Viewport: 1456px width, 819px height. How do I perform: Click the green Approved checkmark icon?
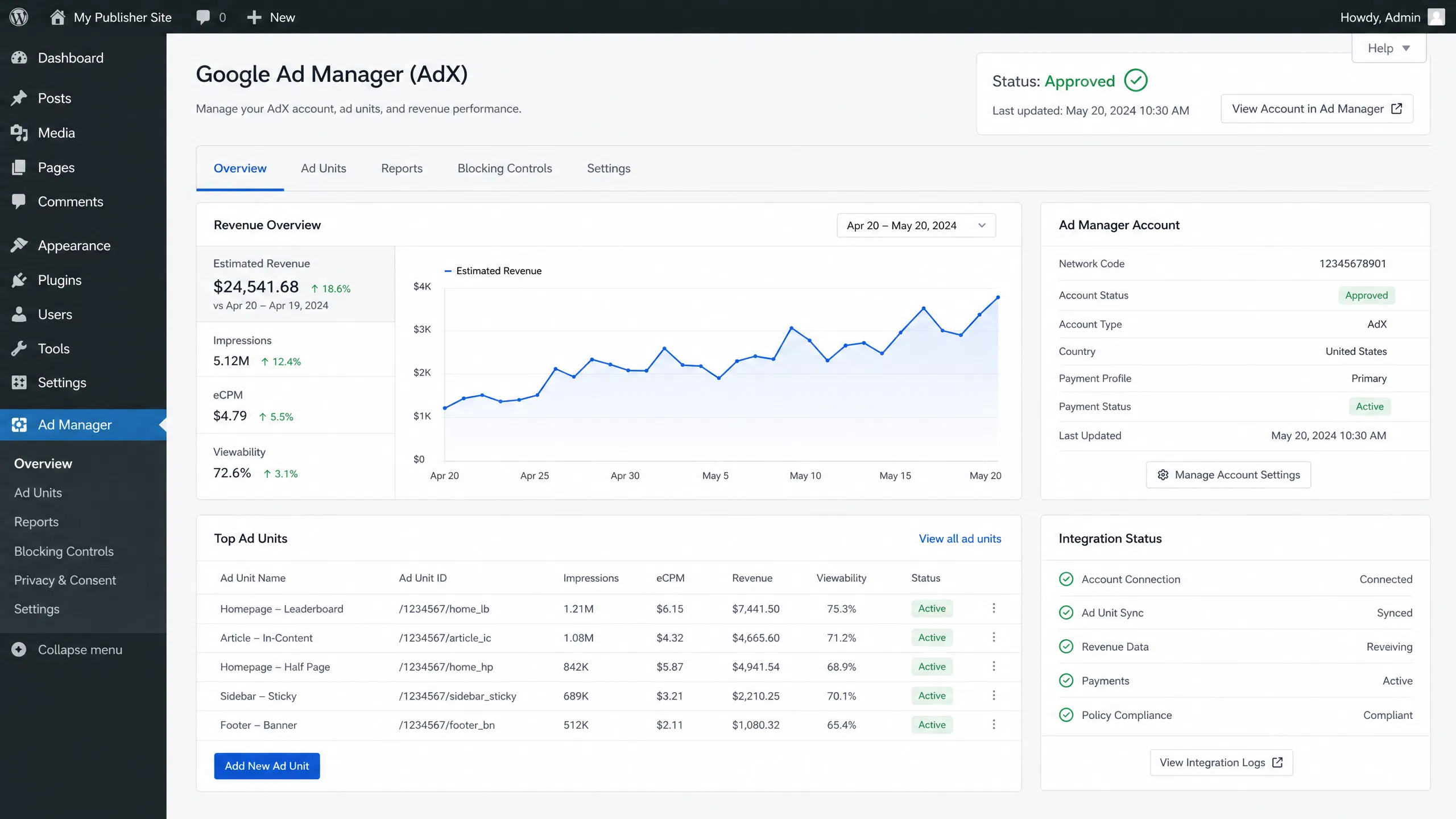click(x=1136, y=80)
